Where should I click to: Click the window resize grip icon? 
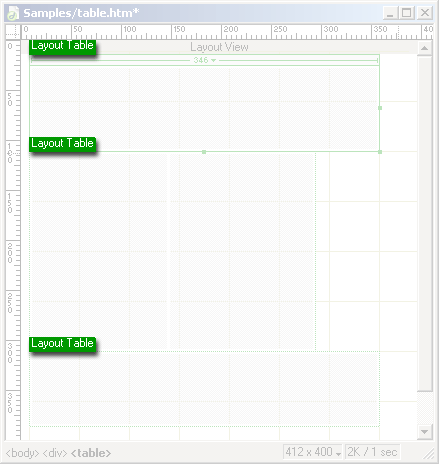tap(429, 454)
